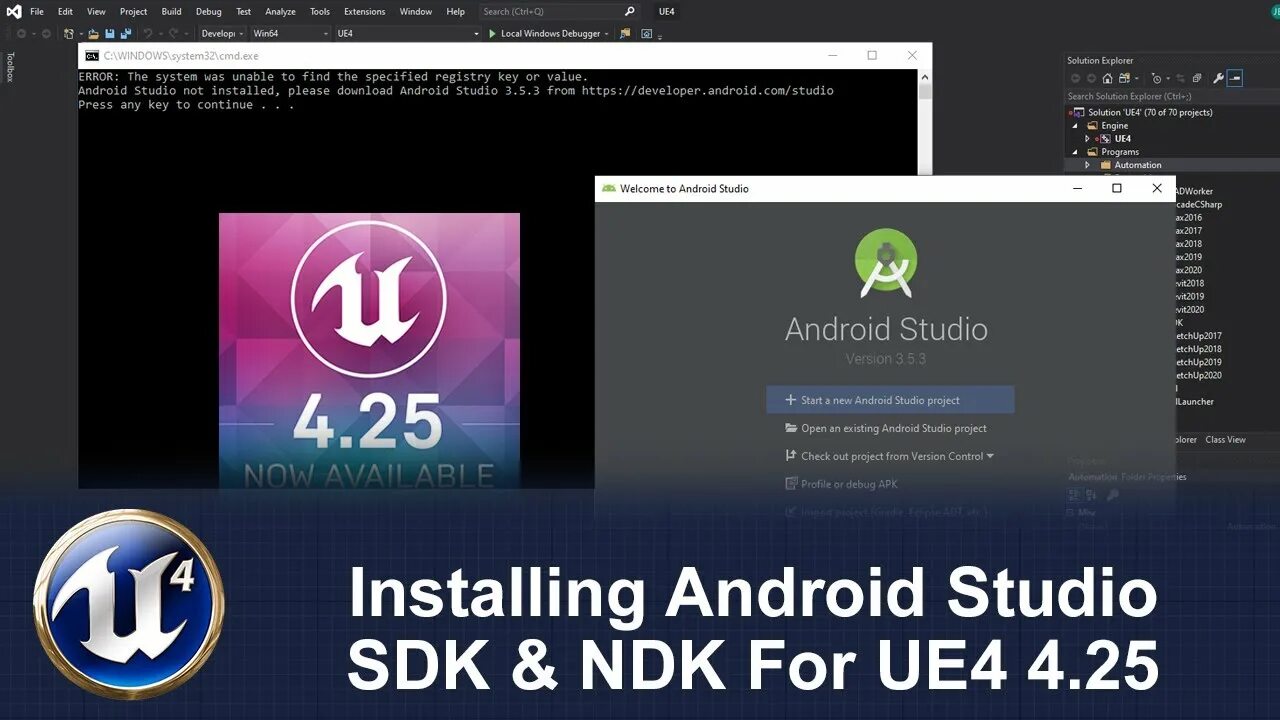Open the View menu
Image resolution: width=1280 pixels, height=720 pixels.
coord(96,11)
